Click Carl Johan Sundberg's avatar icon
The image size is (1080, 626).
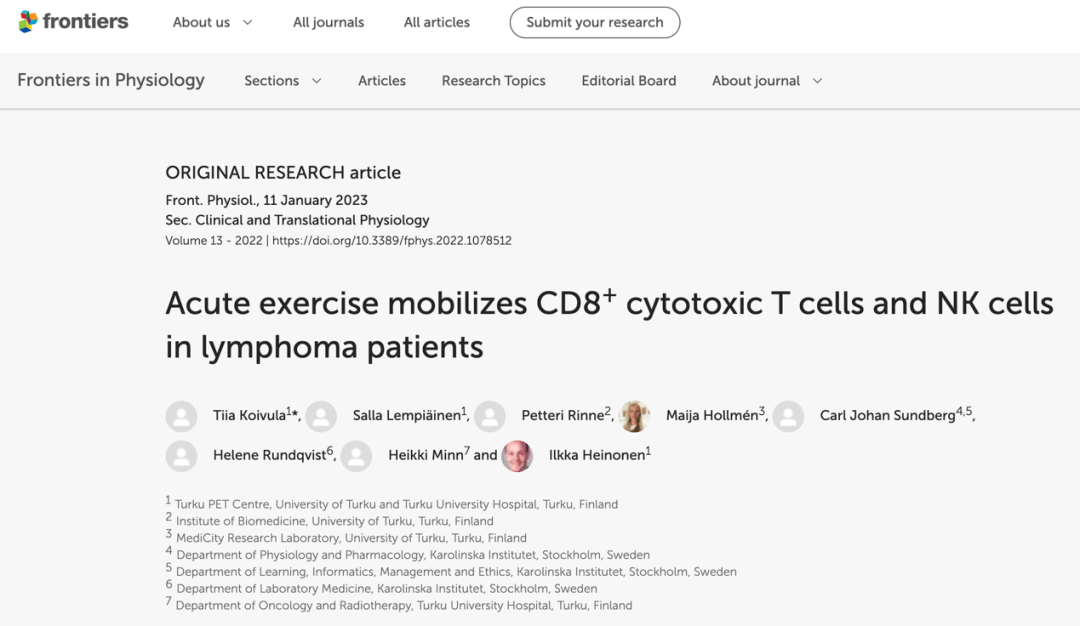click(789, 417)
